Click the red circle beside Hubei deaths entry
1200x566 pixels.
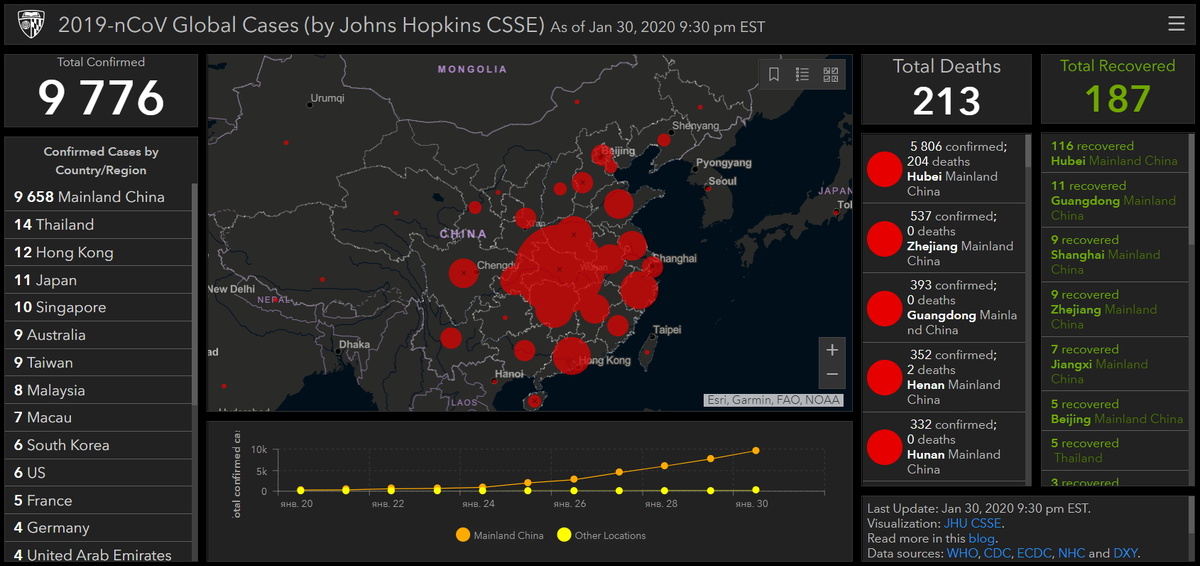[884, 169]
